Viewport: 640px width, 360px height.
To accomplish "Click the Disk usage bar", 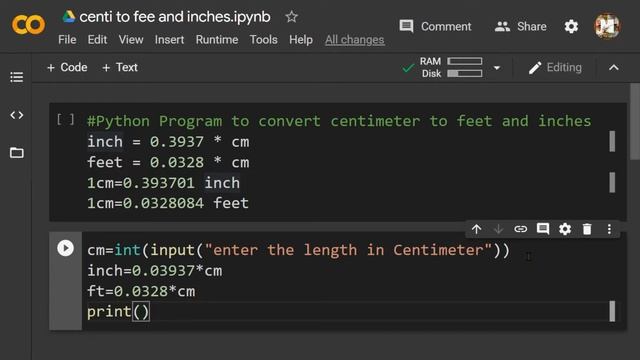I will click(x=464, y=73).
